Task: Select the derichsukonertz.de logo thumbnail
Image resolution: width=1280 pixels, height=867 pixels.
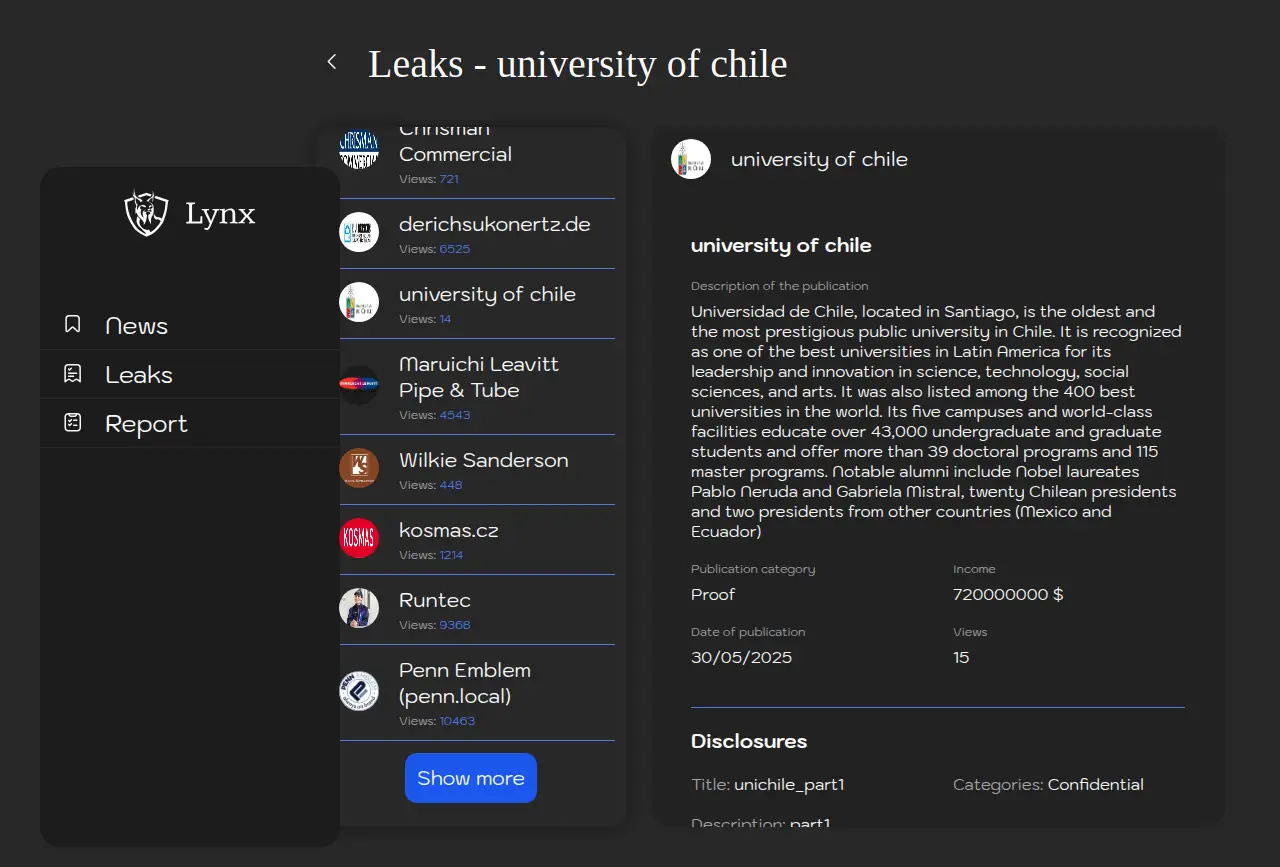Action: (x=359, y=233)
